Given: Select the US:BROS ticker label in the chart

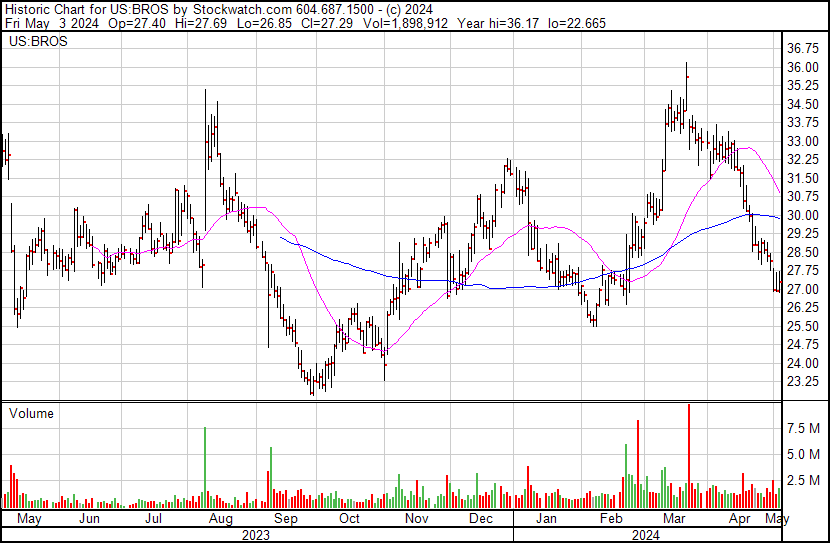Looking at the screenshot, I should pos(39,41).
